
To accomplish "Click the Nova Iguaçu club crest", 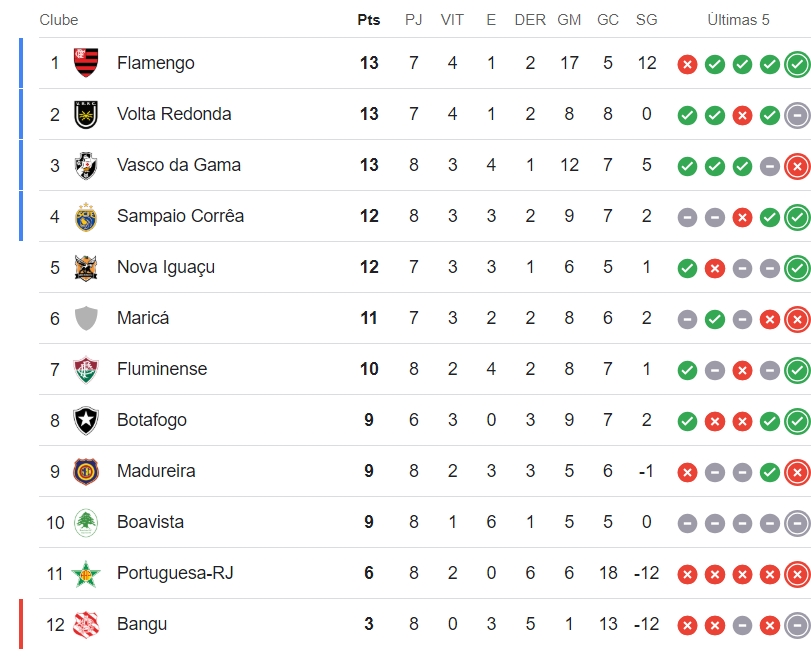I will coord(86,267).
